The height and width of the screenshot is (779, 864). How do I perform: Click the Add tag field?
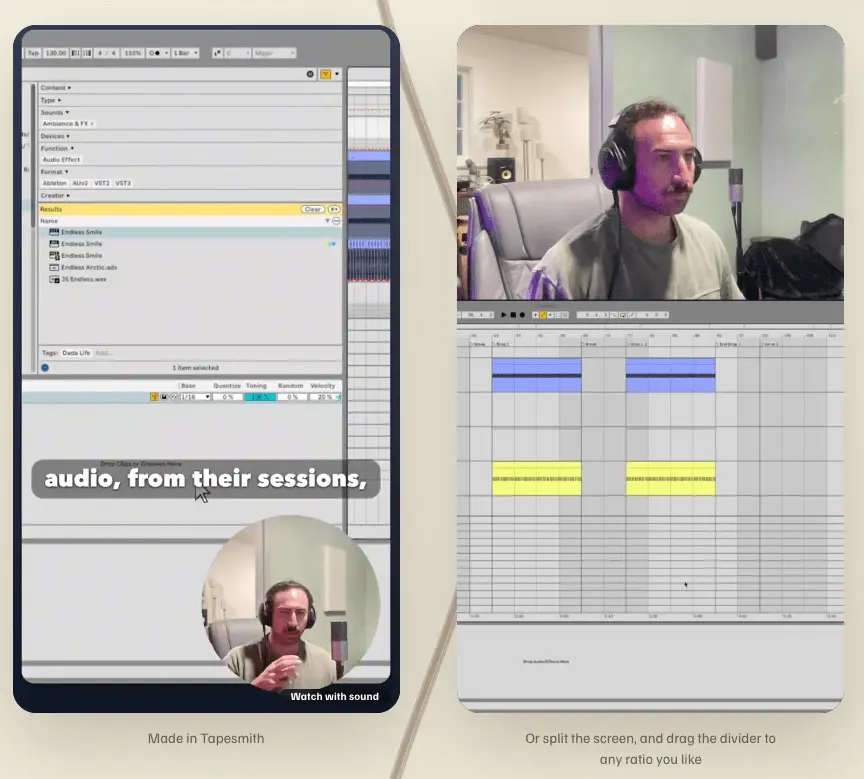tap(102, 353)
